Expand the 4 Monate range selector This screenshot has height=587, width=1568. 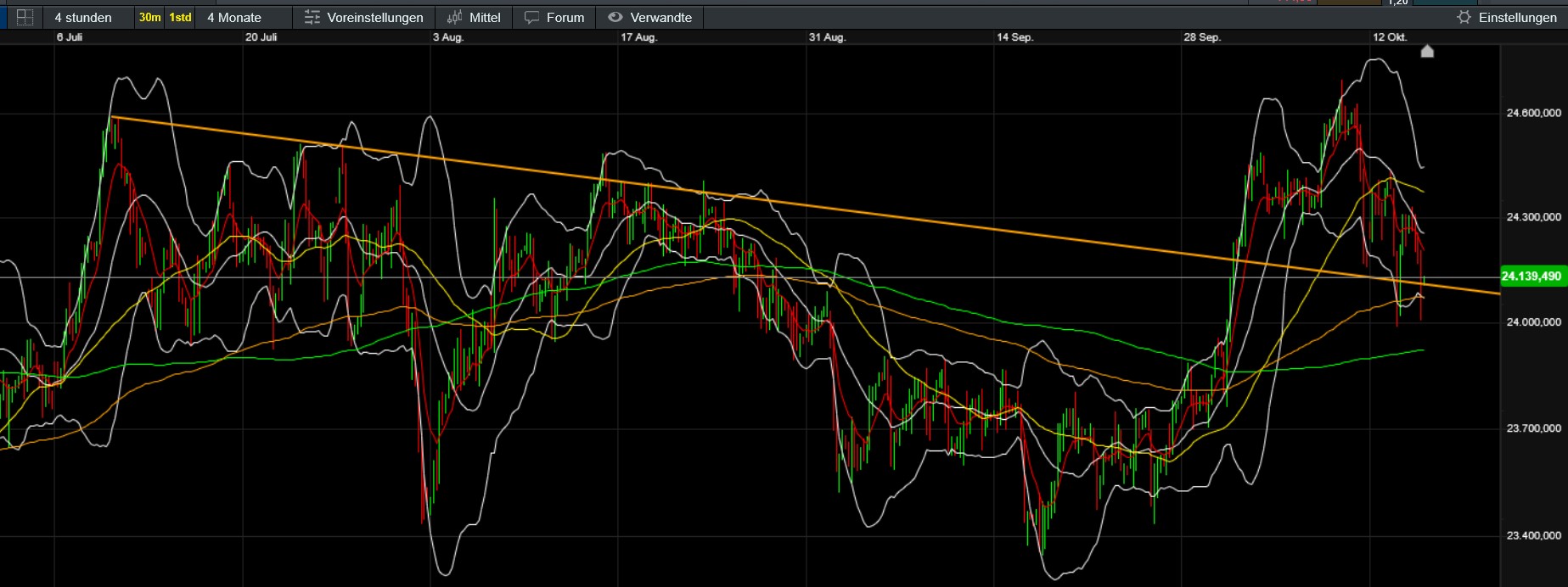click(x=234, y=17)
